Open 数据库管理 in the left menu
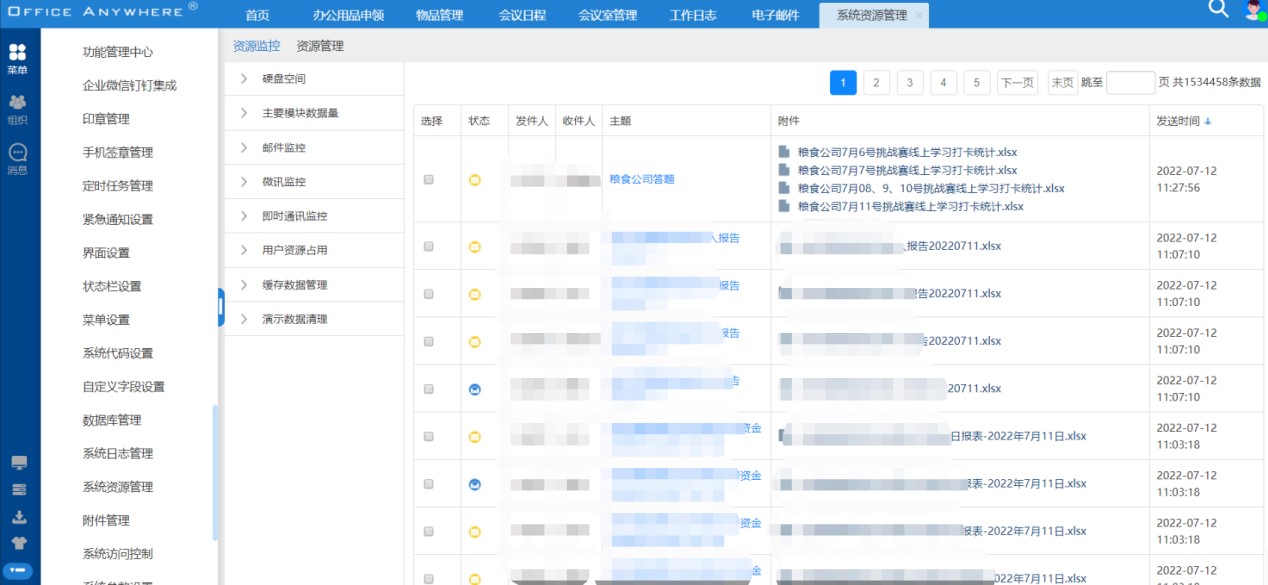Viewport: 1268px width, 585px height. click(x=111, y=420)
